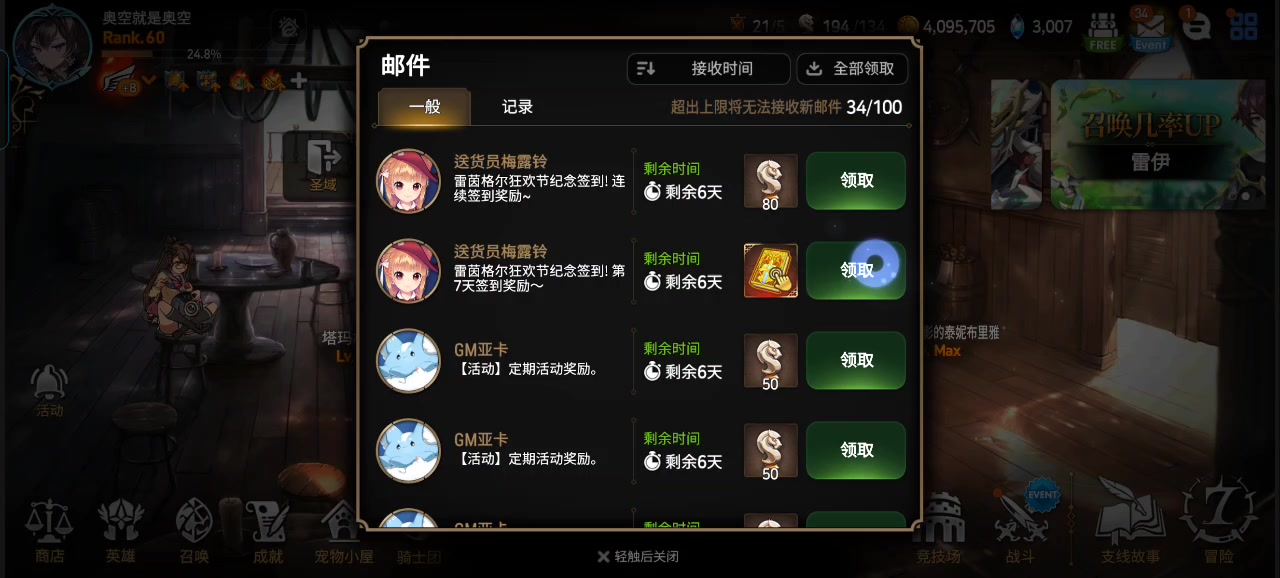The height and width of the screenshot is (578, 1280).
Task: Claim the 80 skystone reward mail
Action: pos(856,181)
